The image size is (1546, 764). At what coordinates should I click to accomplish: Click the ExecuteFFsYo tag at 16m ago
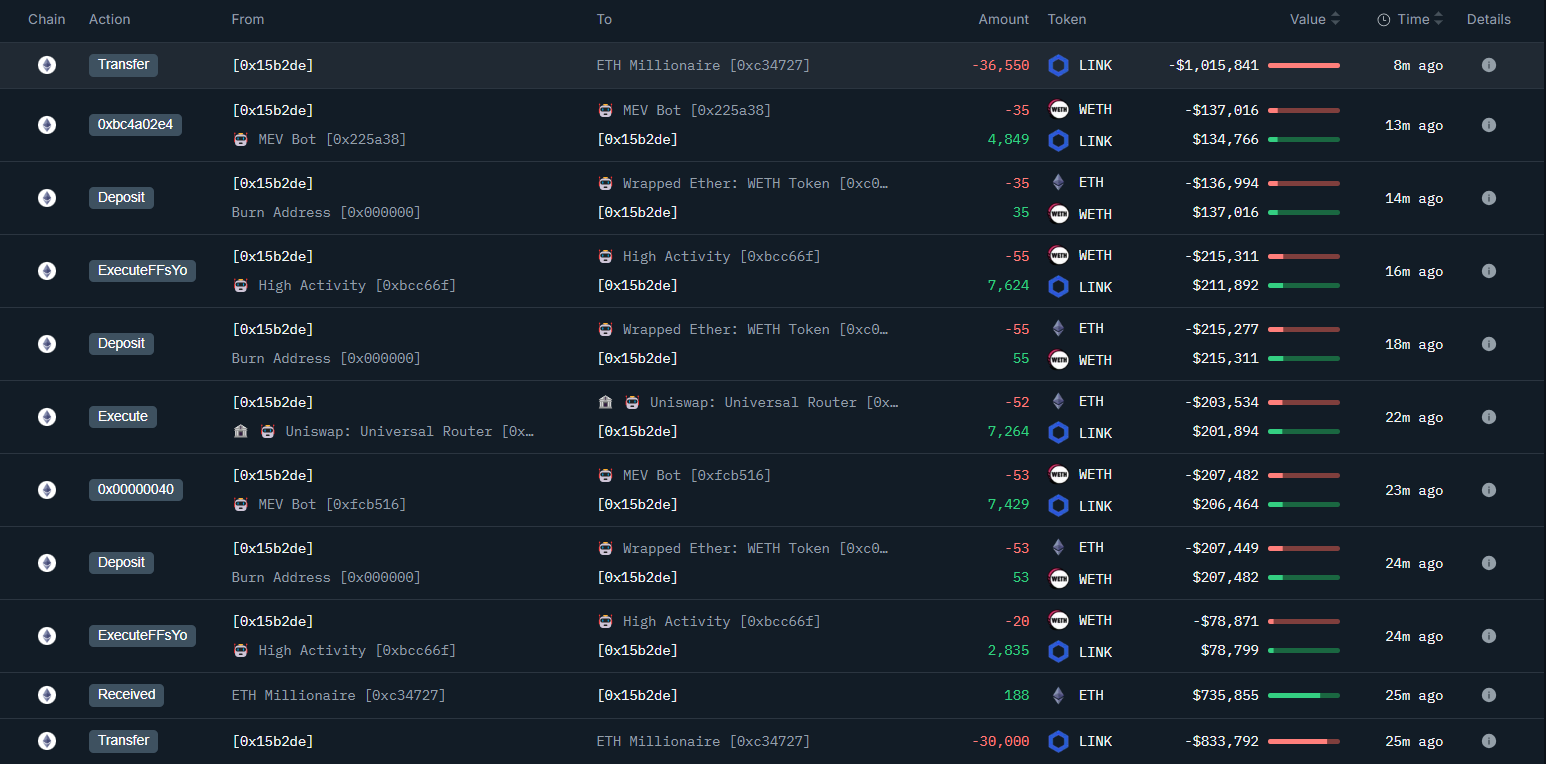coord(142,271)
